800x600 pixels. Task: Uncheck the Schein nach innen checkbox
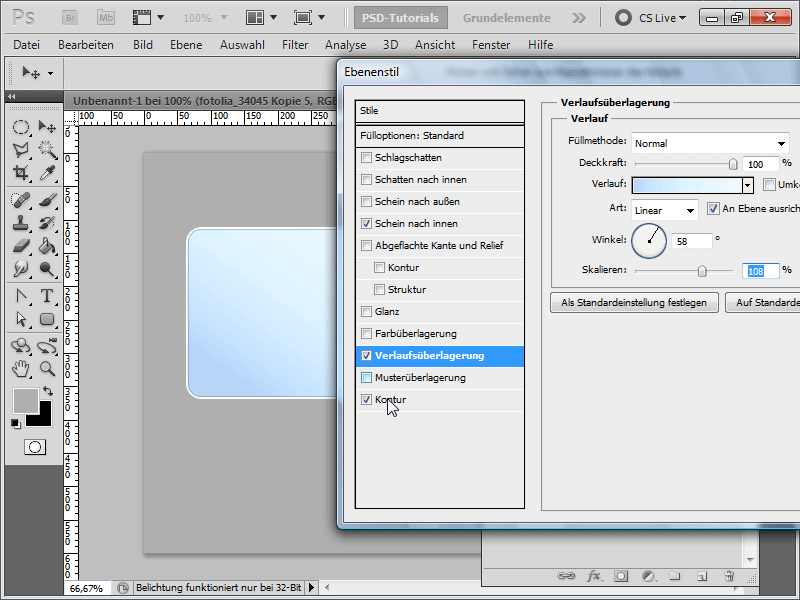click(x=366, y=223)
